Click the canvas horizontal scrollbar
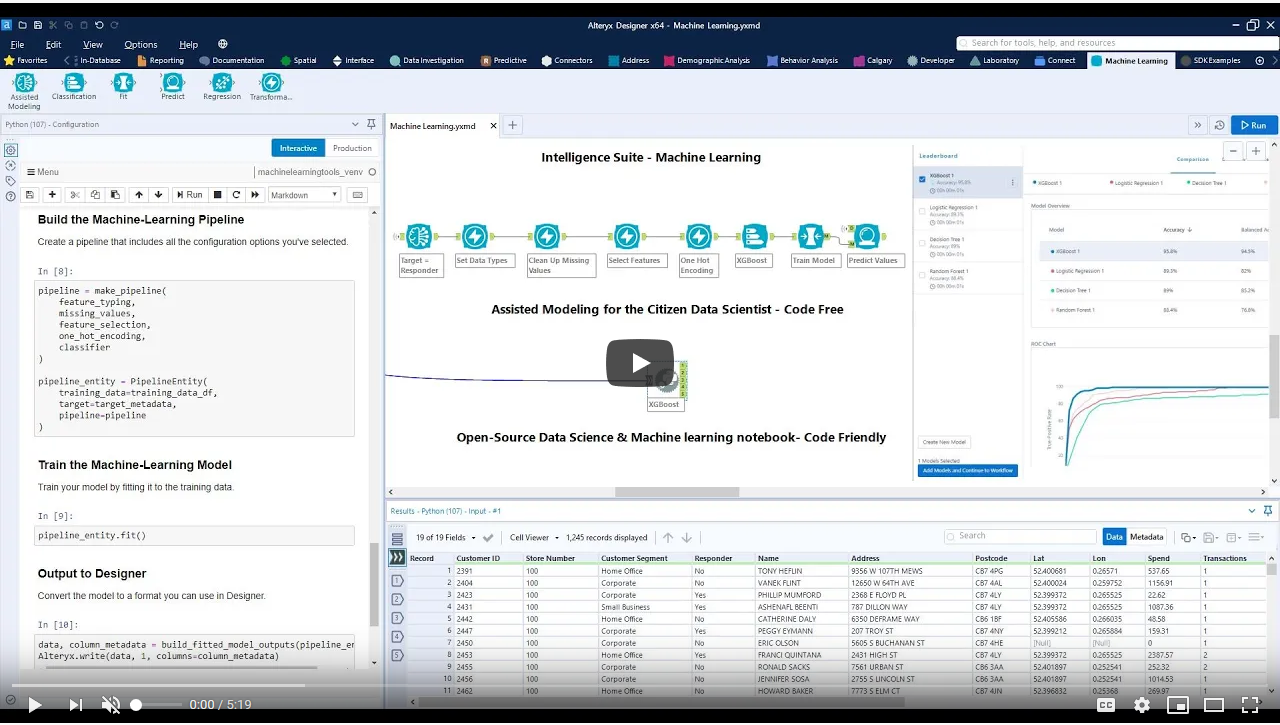Image resolution: width=1280 pixels, height=725 pixels. [677, 492]
